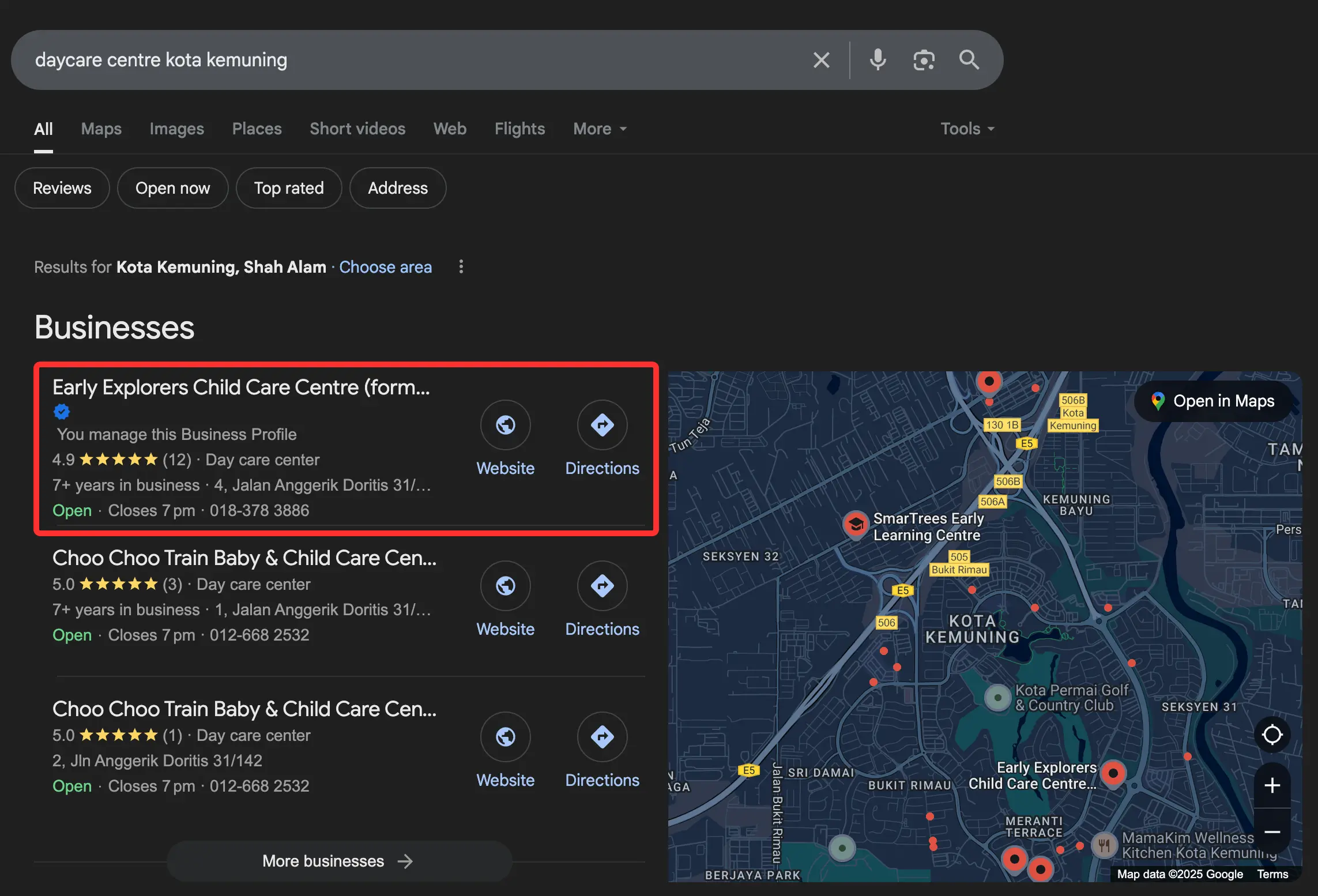
Task: Select the Kota Permai Golf & Country Club marker
Action: [x=997, y=698]
